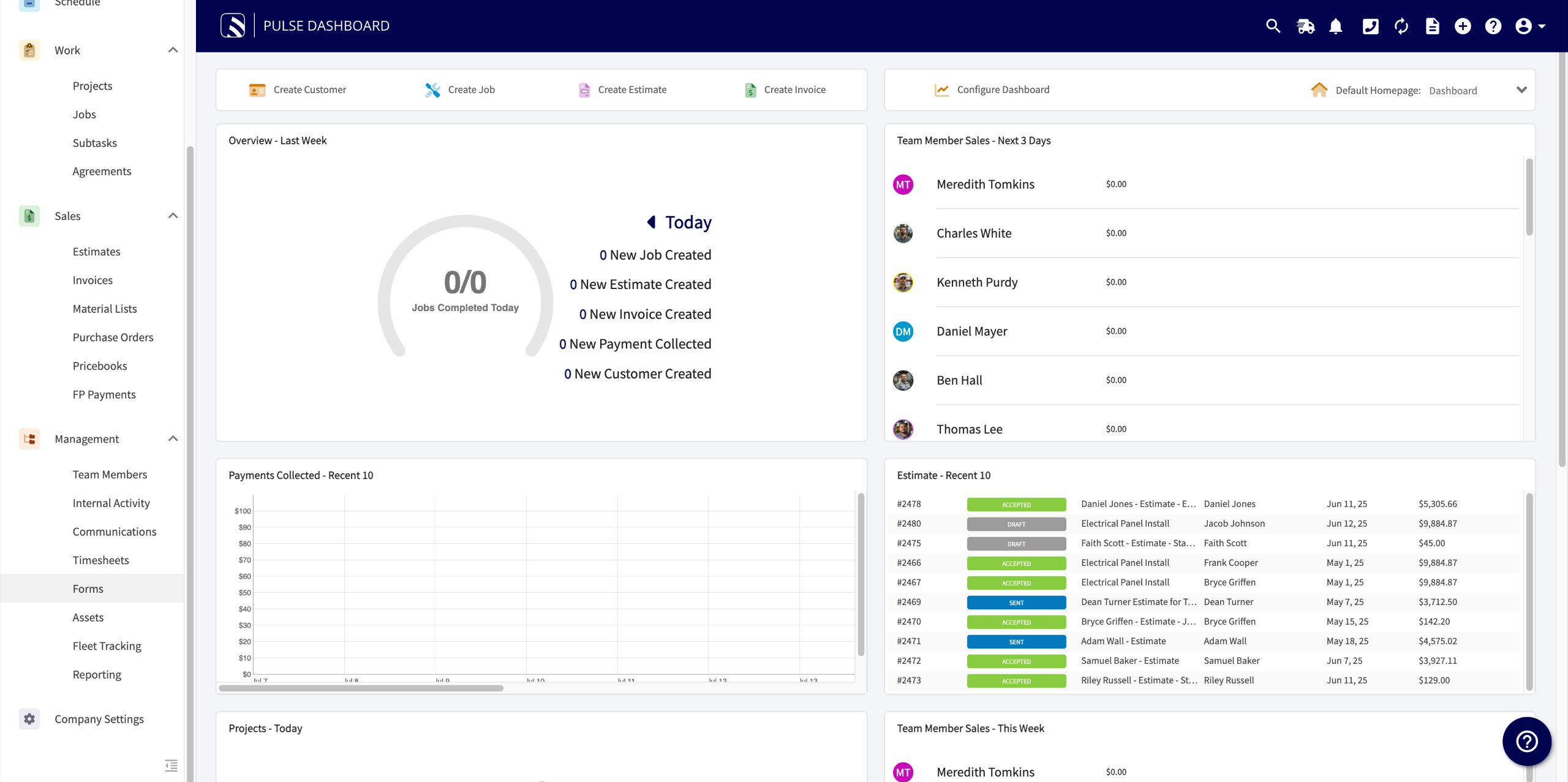Viewport: 1568px width, 782px height.
Task: Collapse the Work section chevron
Action: (173, 50)
